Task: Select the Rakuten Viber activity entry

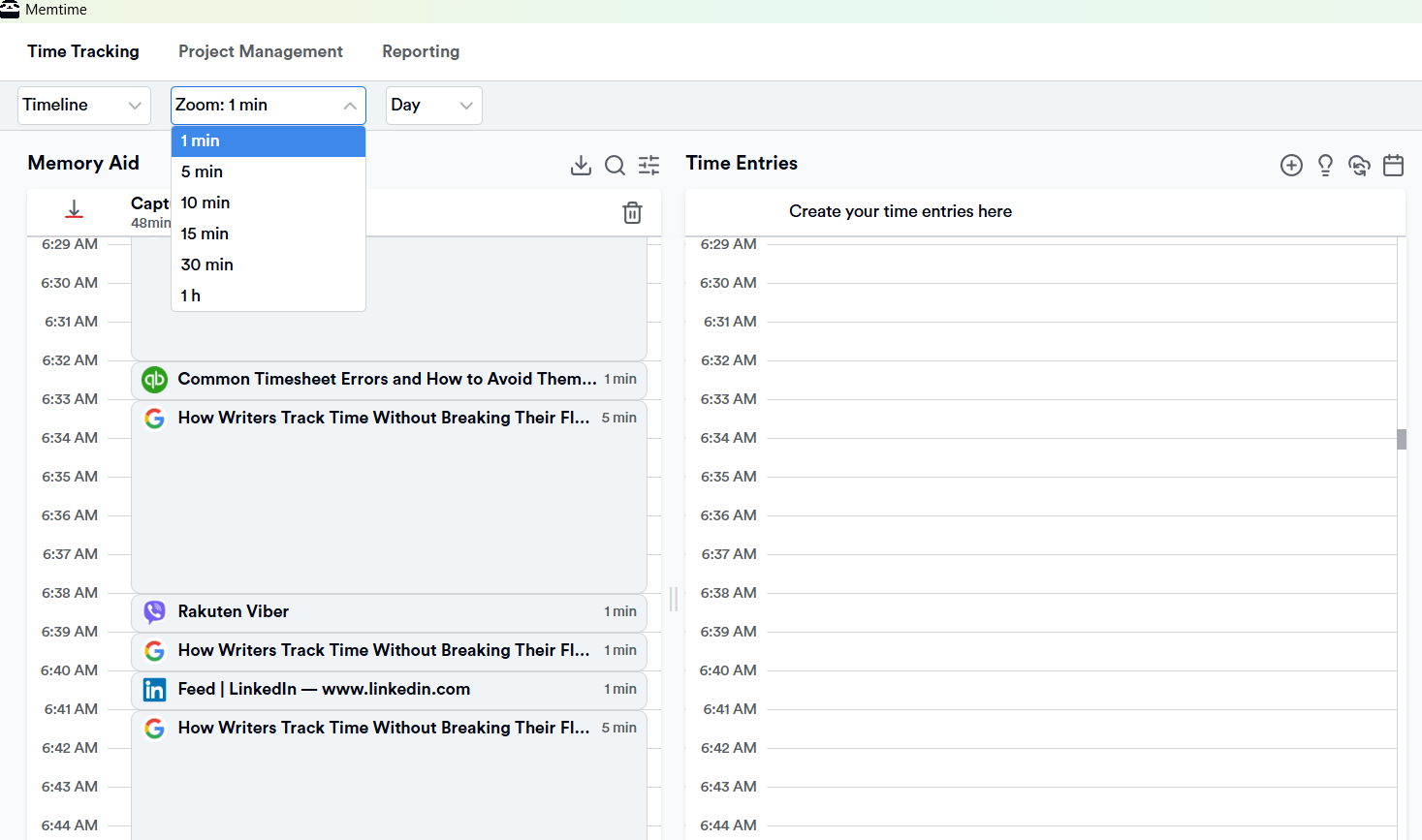Action: point(389,612)
